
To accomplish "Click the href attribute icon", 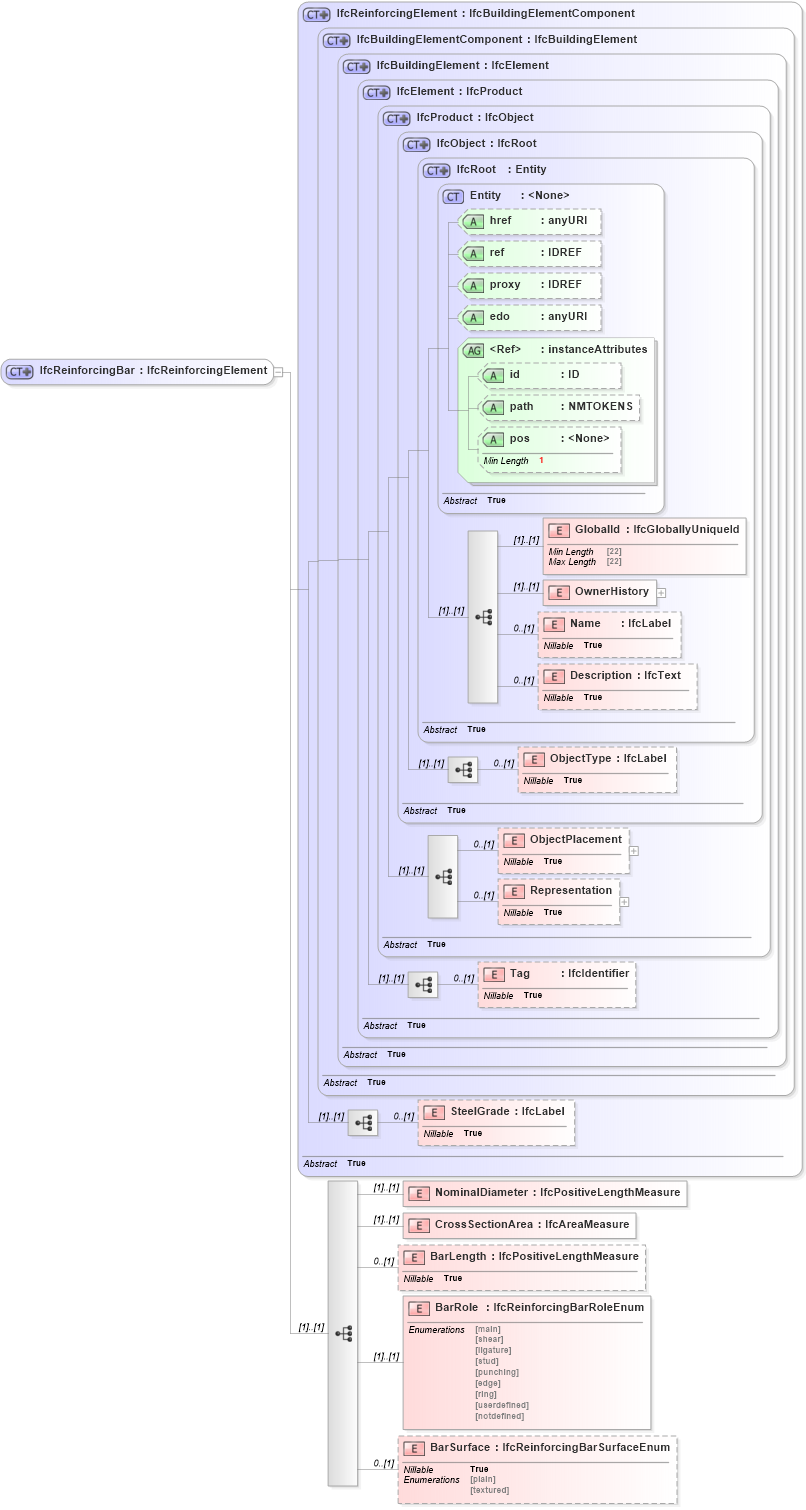I will [x=475, y=221].
